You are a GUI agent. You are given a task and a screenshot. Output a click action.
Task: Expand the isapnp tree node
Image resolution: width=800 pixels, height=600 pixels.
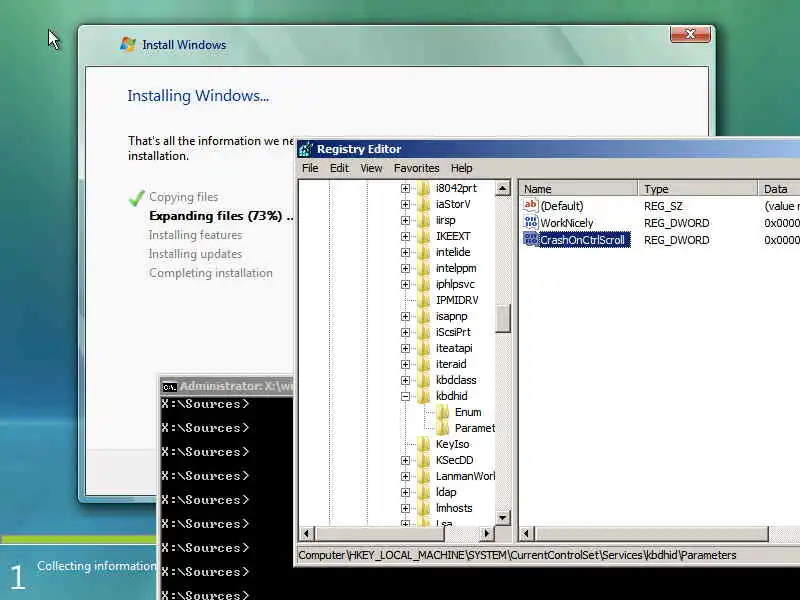coord(406,316)
